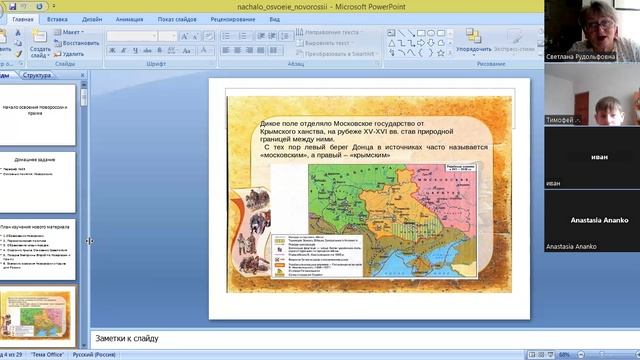Click the Создать слайд button
The height and width of the screenshot is (360, 640).
[40, 44]
